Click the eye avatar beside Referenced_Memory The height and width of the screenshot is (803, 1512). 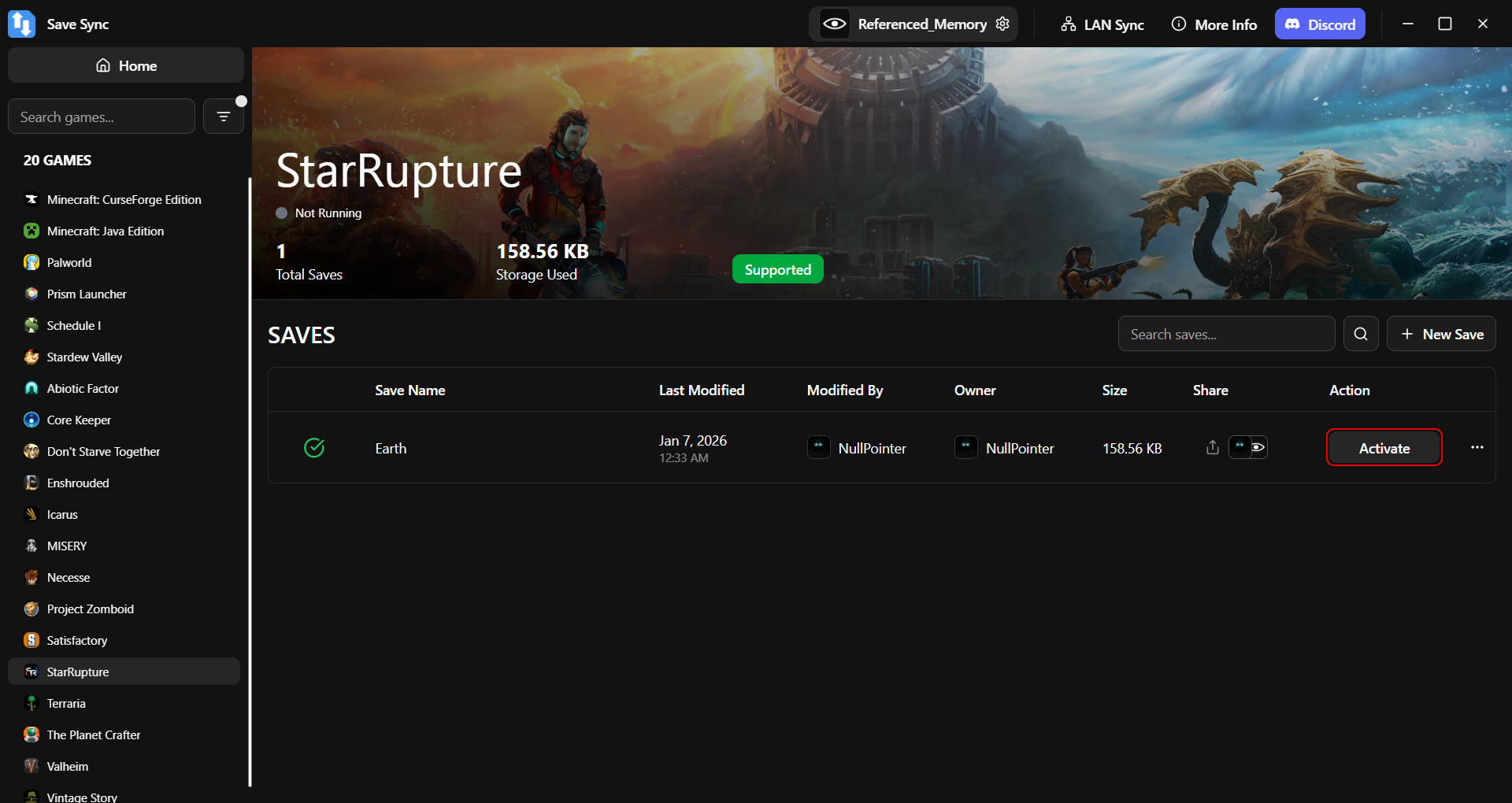click(835, 24)
